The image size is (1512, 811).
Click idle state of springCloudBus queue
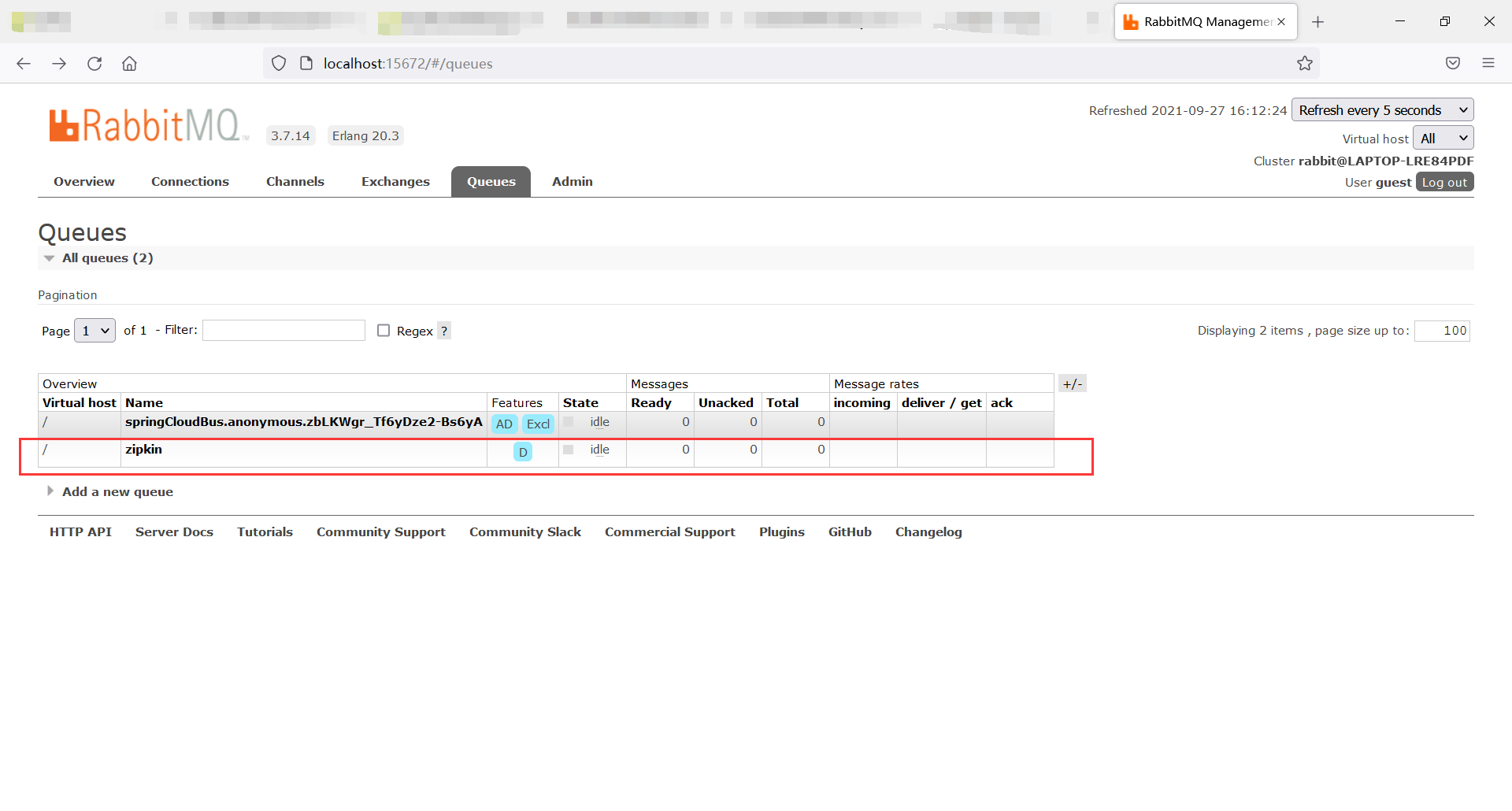click(600, 422)
